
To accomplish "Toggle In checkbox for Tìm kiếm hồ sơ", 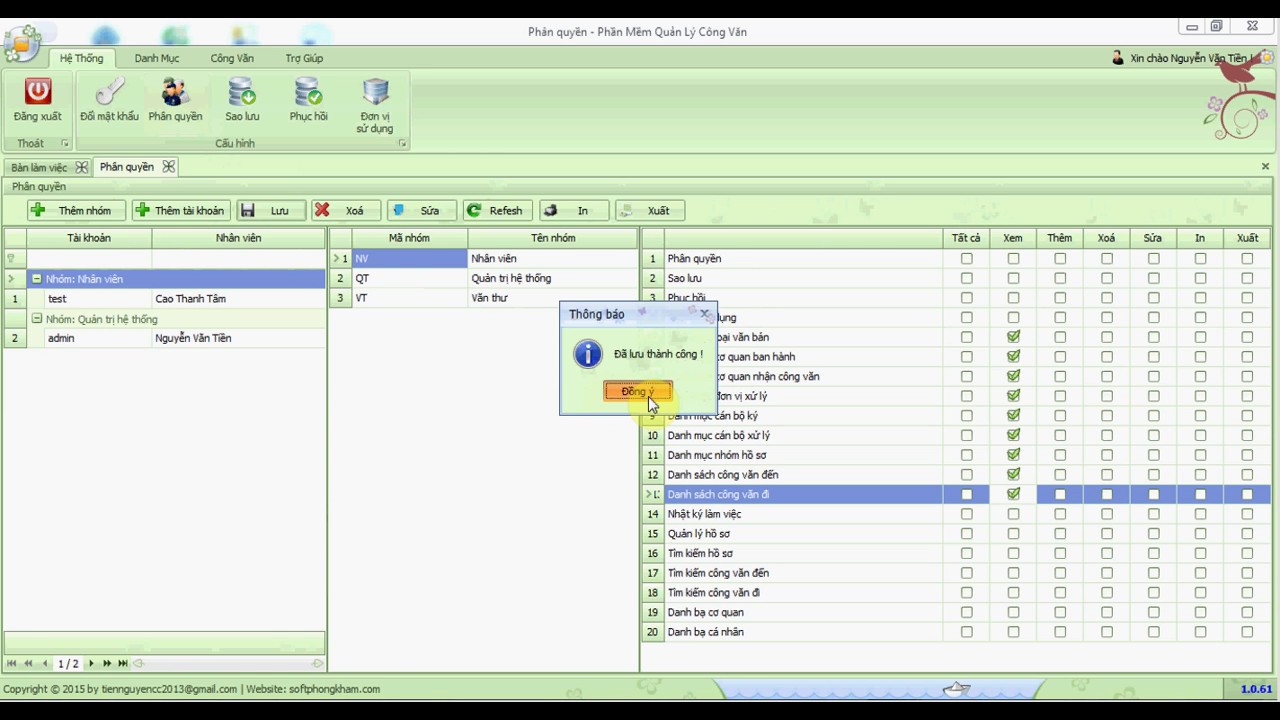I will tap(1200, 553).
